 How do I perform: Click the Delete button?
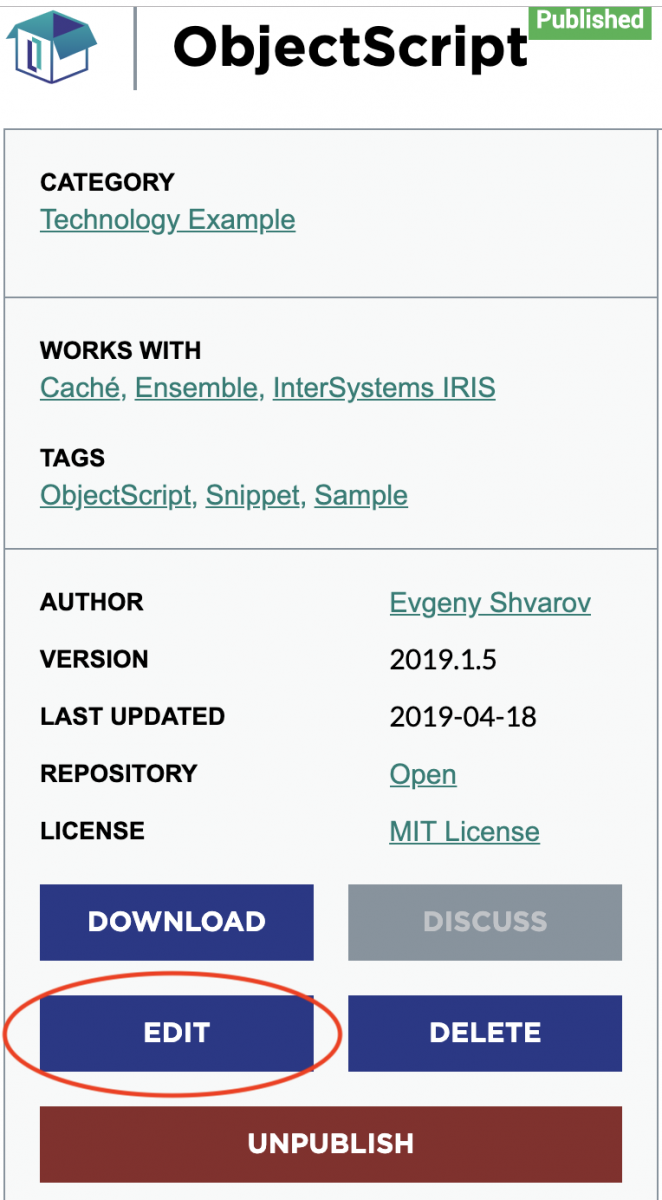[485, 1033]
